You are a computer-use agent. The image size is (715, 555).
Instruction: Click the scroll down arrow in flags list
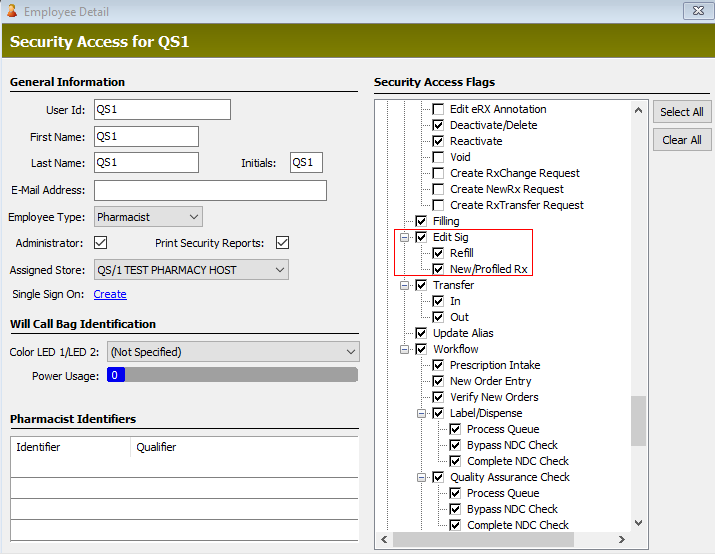pyautogui.click(x=638, y=522)
